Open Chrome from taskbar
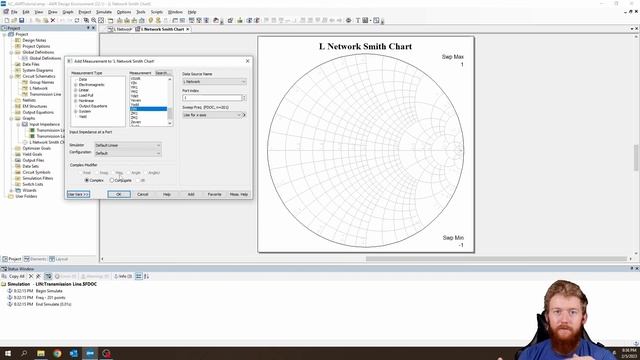This screenshot has height=360, width=640. coord(57,353)
